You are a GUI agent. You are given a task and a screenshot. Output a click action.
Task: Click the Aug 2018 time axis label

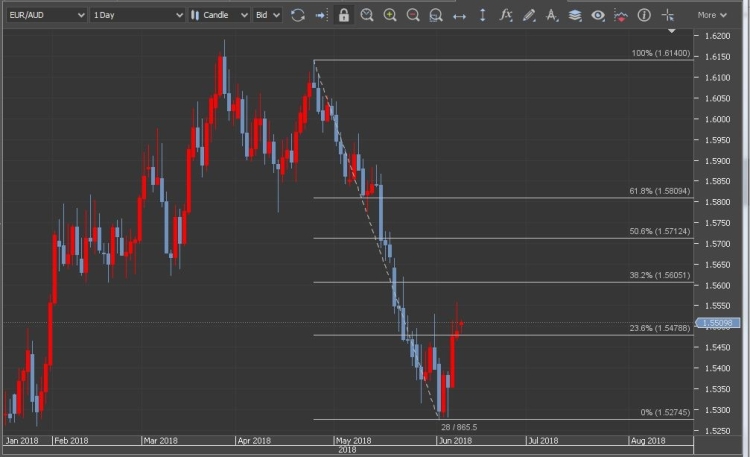[x=648, y=440]
